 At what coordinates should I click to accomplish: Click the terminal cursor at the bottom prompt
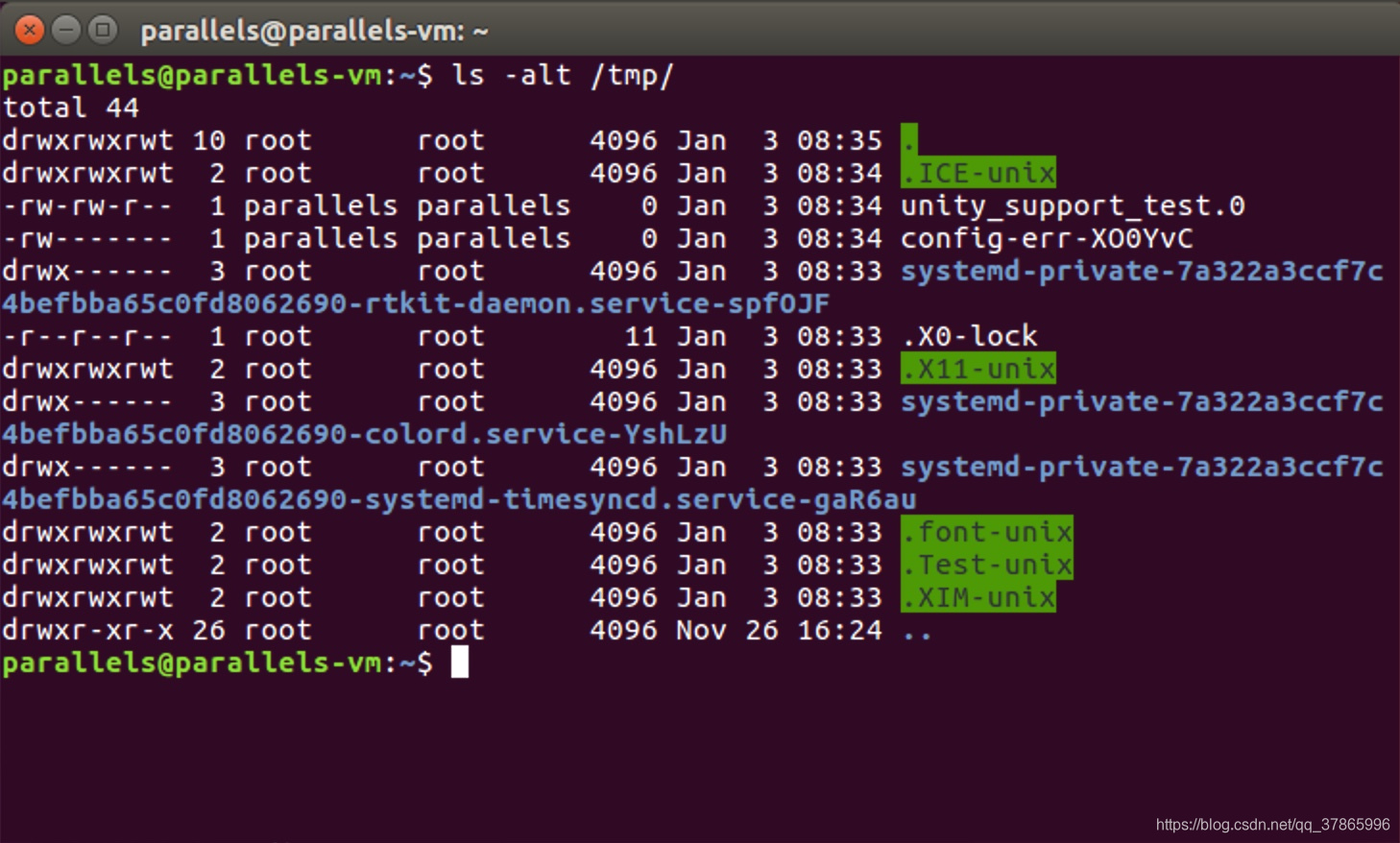coord(460,662)
